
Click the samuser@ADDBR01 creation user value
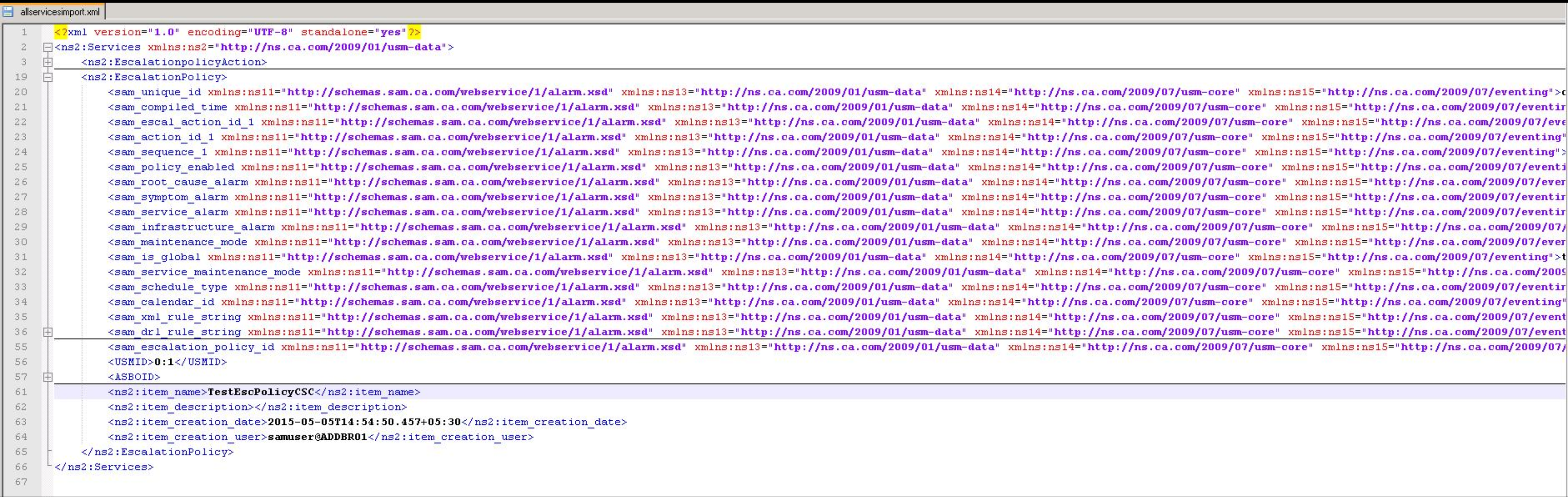pyautogui.click(x=317, y=437)
